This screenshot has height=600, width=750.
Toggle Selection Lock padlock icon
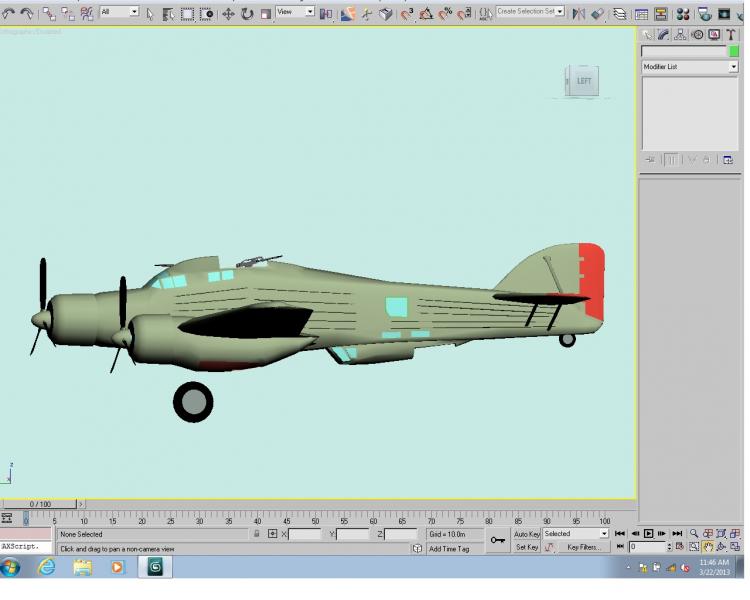(256, 533)
